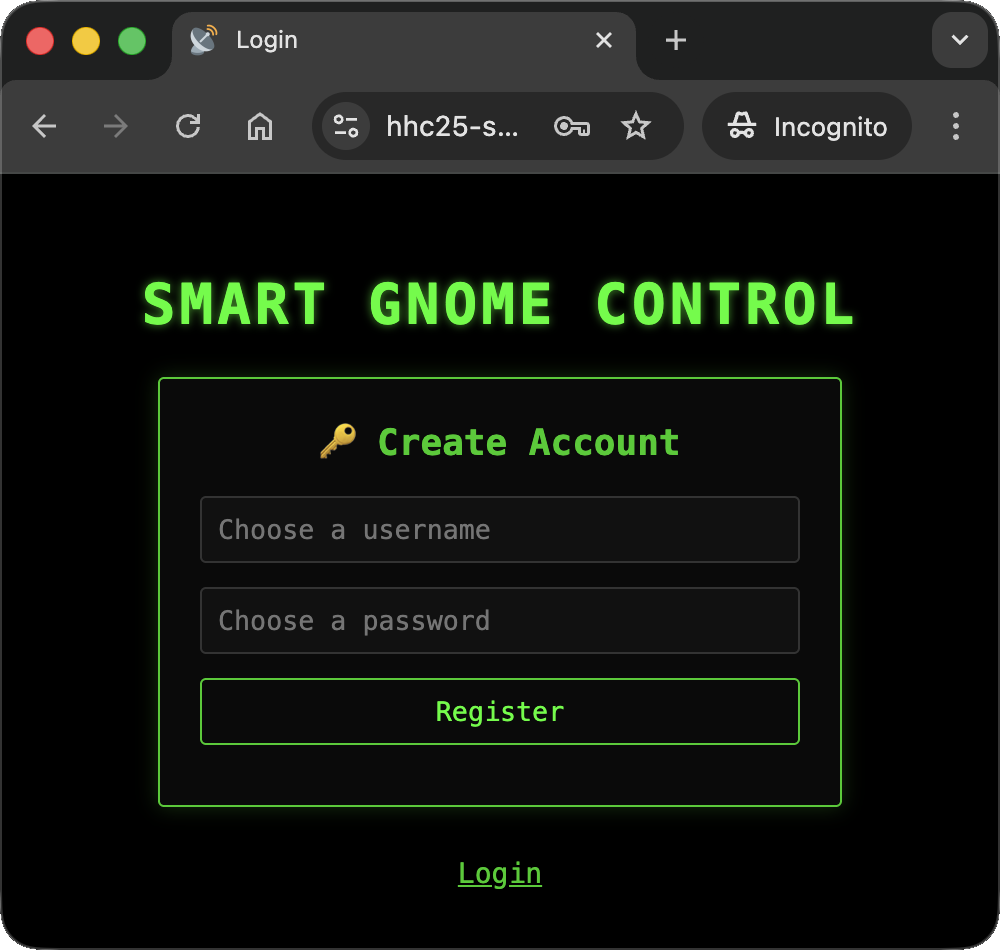
Task: Click the back navigation arrow
Action: (x=44, y=126)
